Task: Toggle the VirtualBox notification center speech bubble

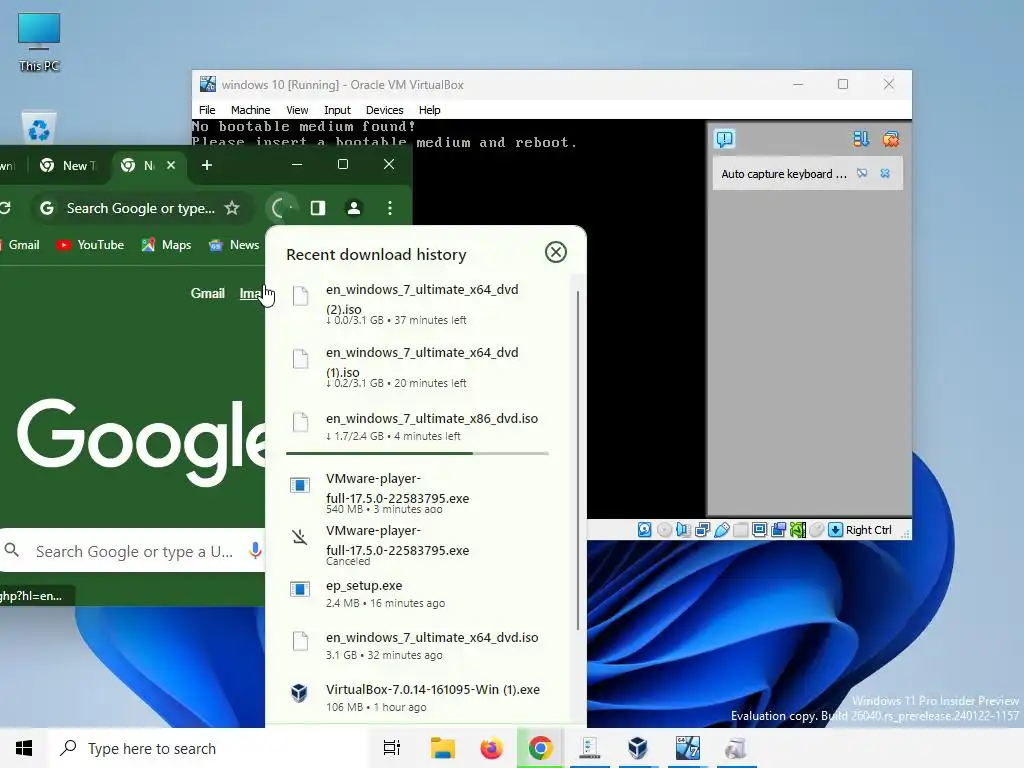Action: [x=725, y=138]
